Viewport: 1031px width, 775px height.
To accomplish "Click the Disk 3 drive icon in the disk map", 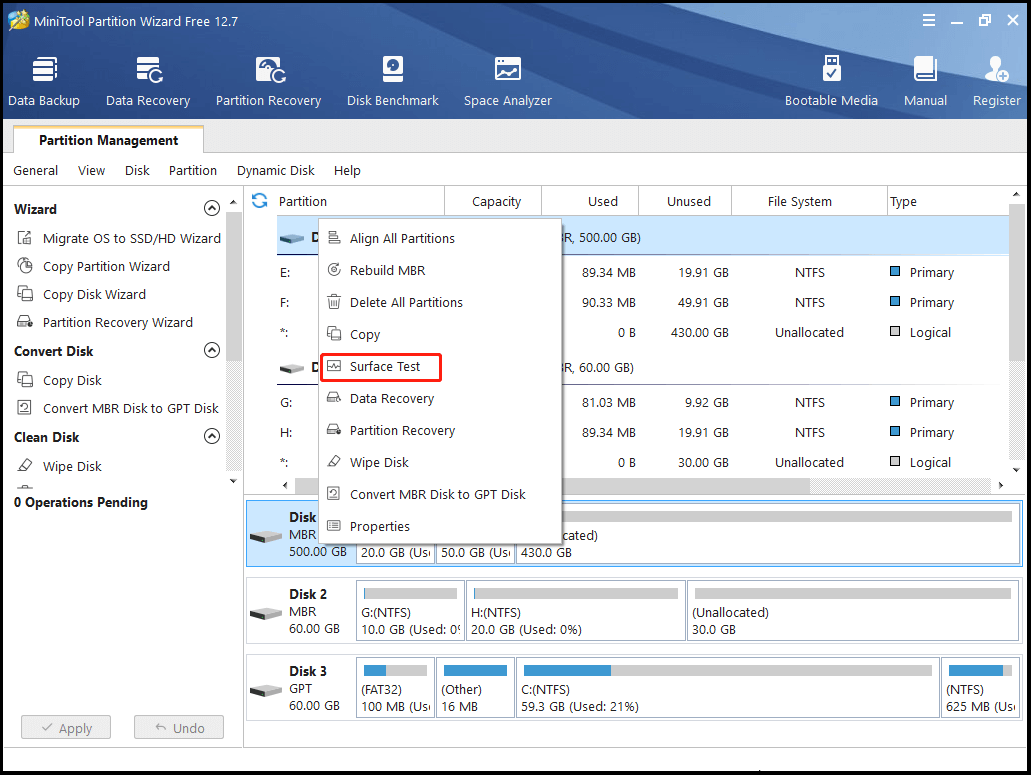I will click(x=266, y=690).
